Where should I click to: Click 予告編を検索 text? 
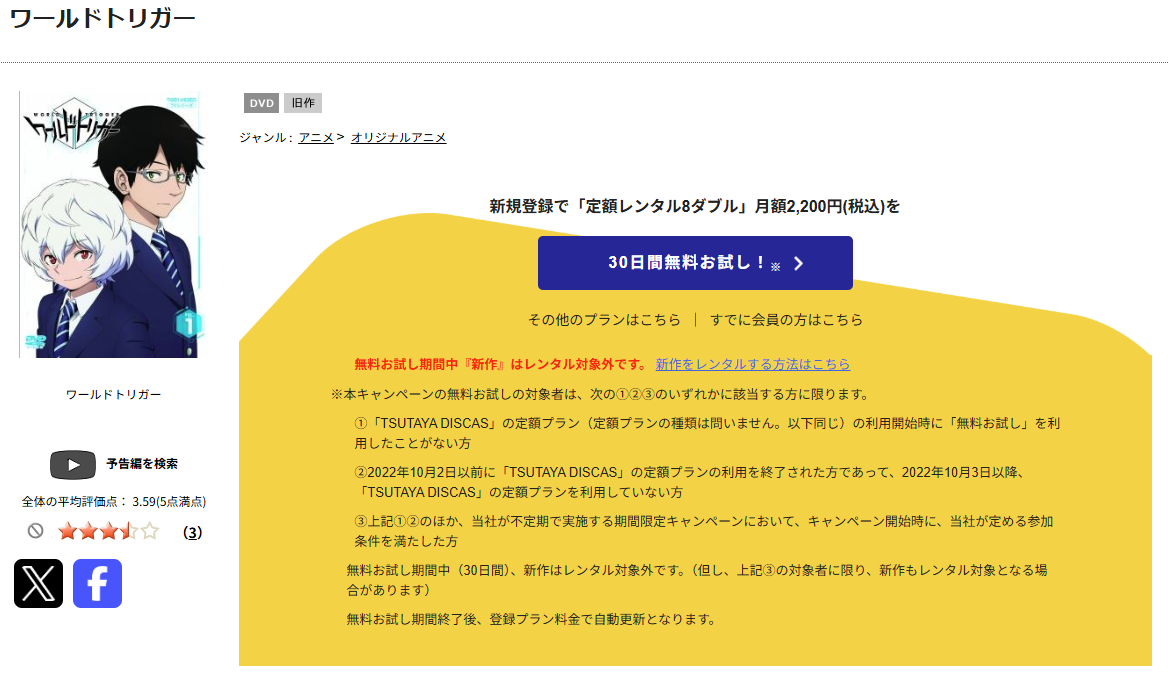[x=142, y=464]
